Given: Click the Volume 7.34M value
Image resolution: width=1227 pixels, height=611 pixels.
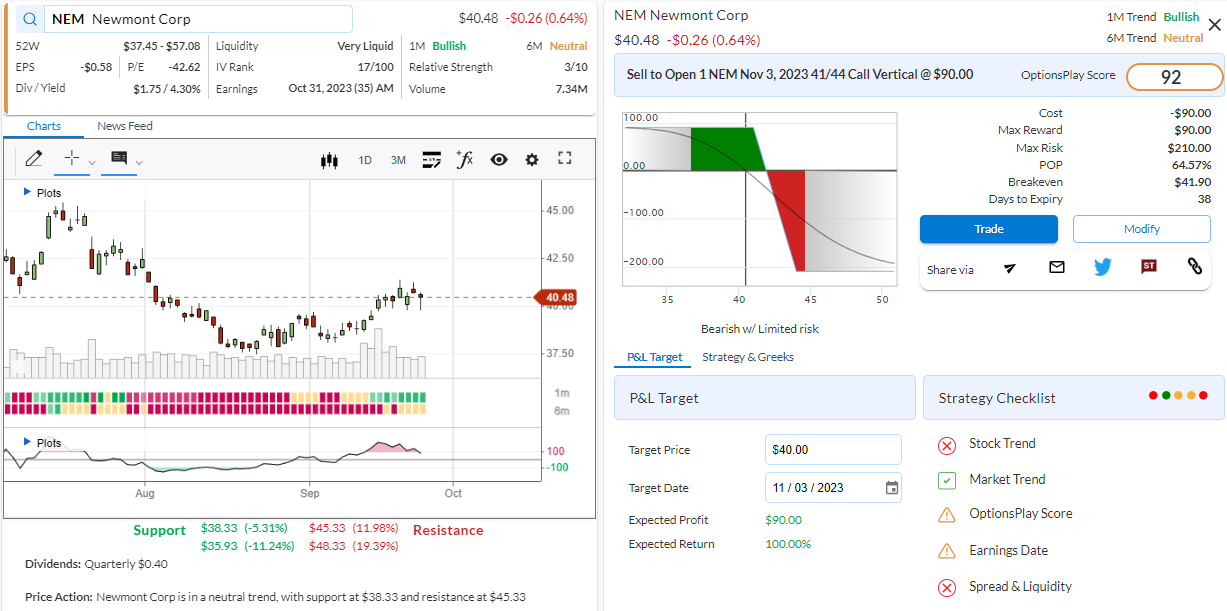Looking at the screenshot, I should click(572, 89).
